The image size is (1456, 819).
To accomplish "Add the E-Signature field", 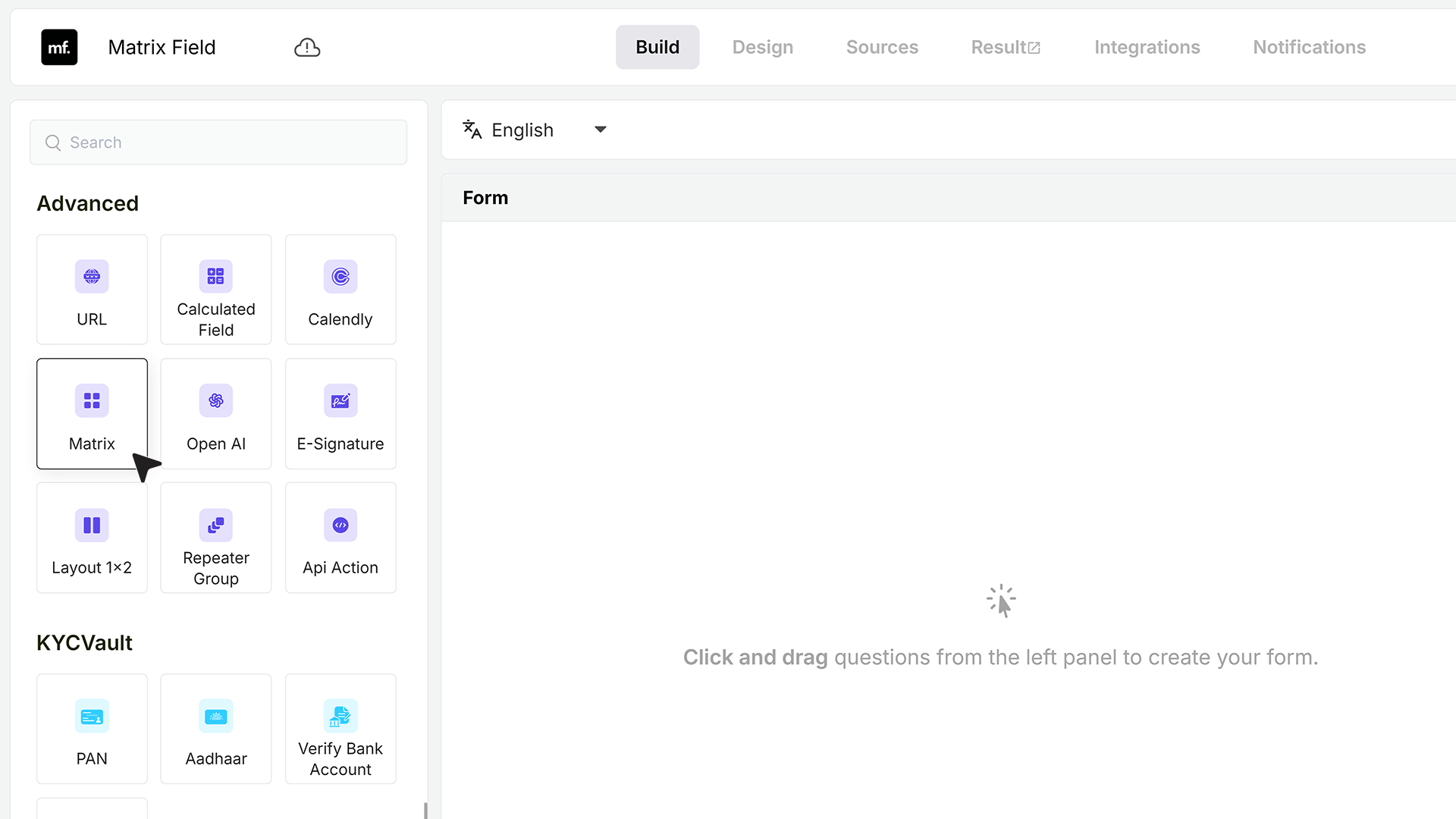I will pyautogui.click(x=340, y=413).
